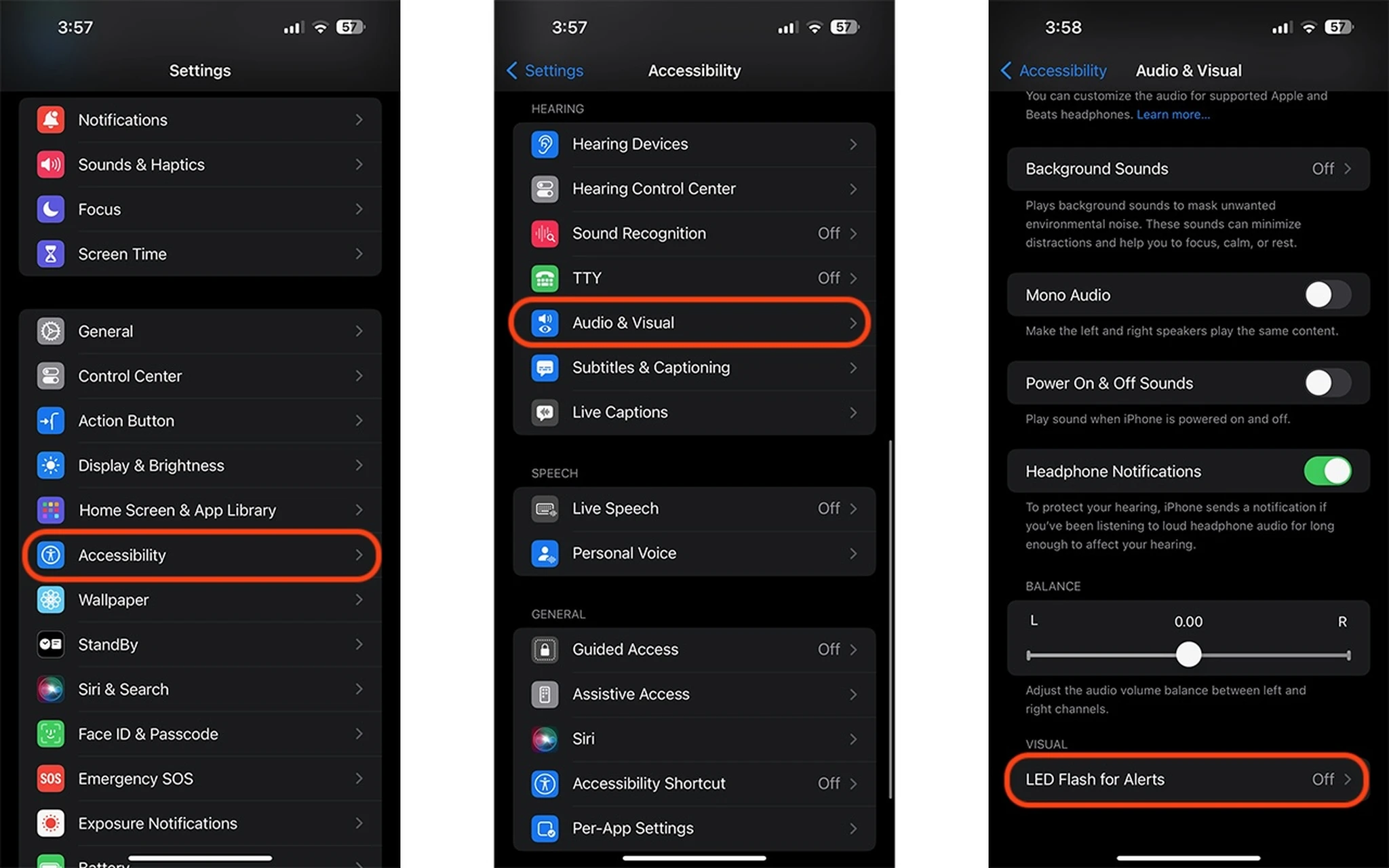The image size is (1389, 868).
Task: Toggle Mono Audio switch
Action: pyautogui.click(x=1325, y=293)
